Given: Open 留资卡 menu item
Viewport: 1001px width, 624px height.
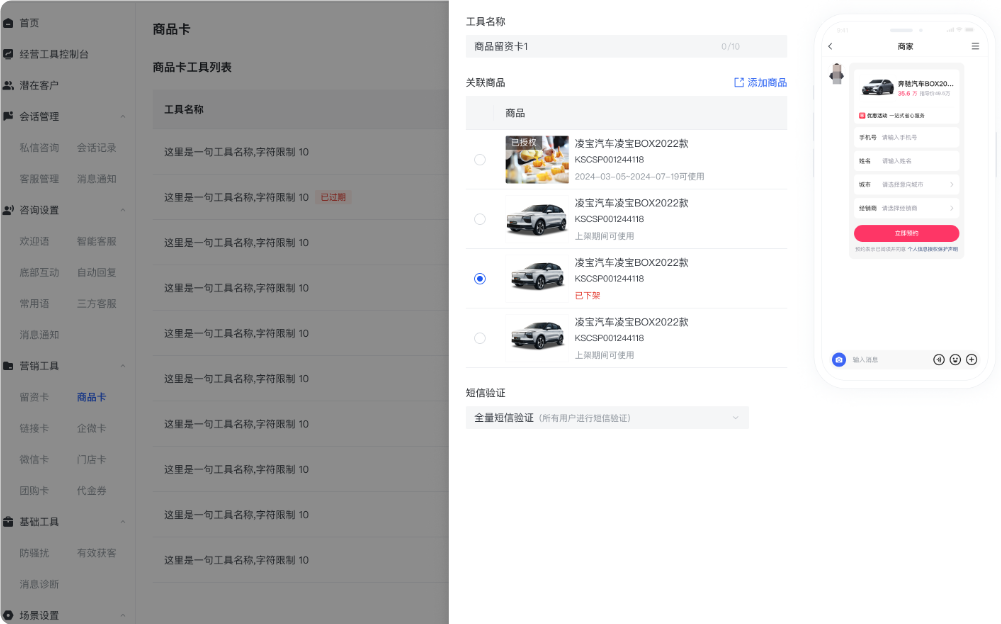Looking at the screenshot, I should [34, 397].
